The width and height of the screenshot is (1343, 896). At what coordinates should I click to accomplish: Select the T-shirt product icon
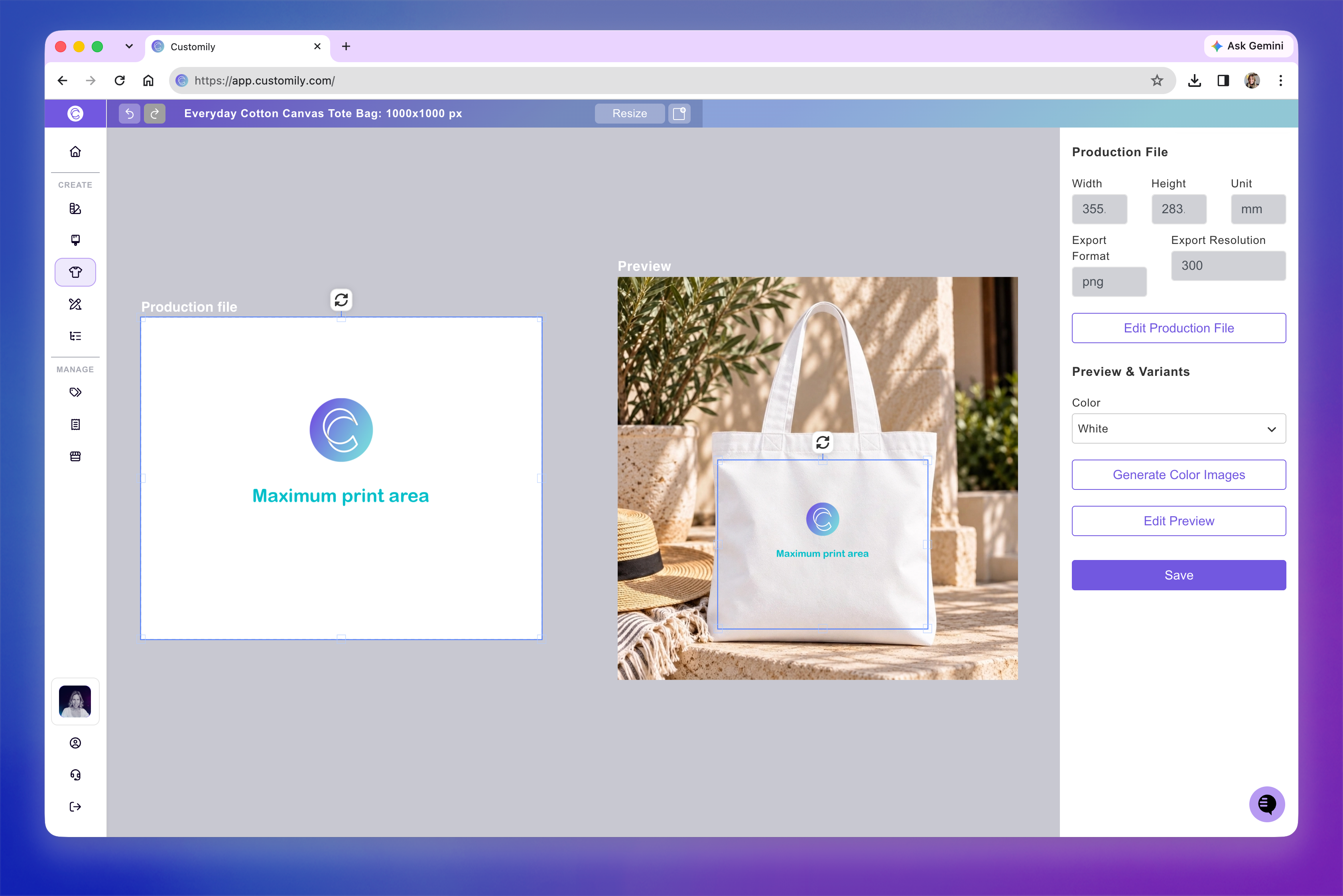point(75,272)
